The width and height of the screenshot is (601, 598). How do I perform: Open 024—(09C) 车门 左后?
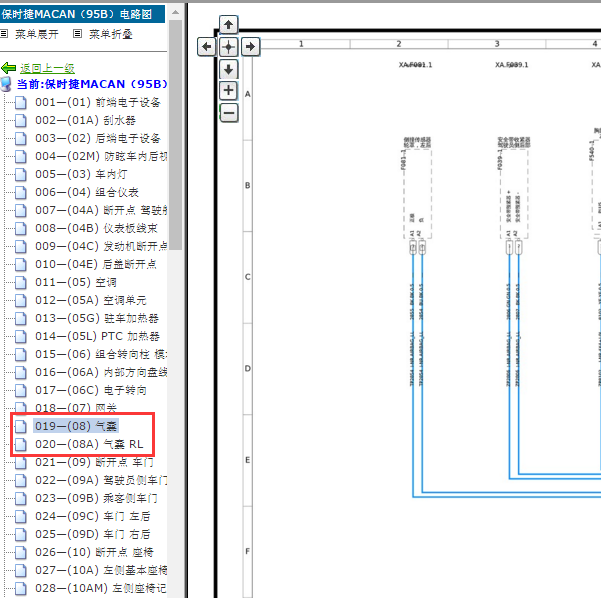(x=92, y=516)
